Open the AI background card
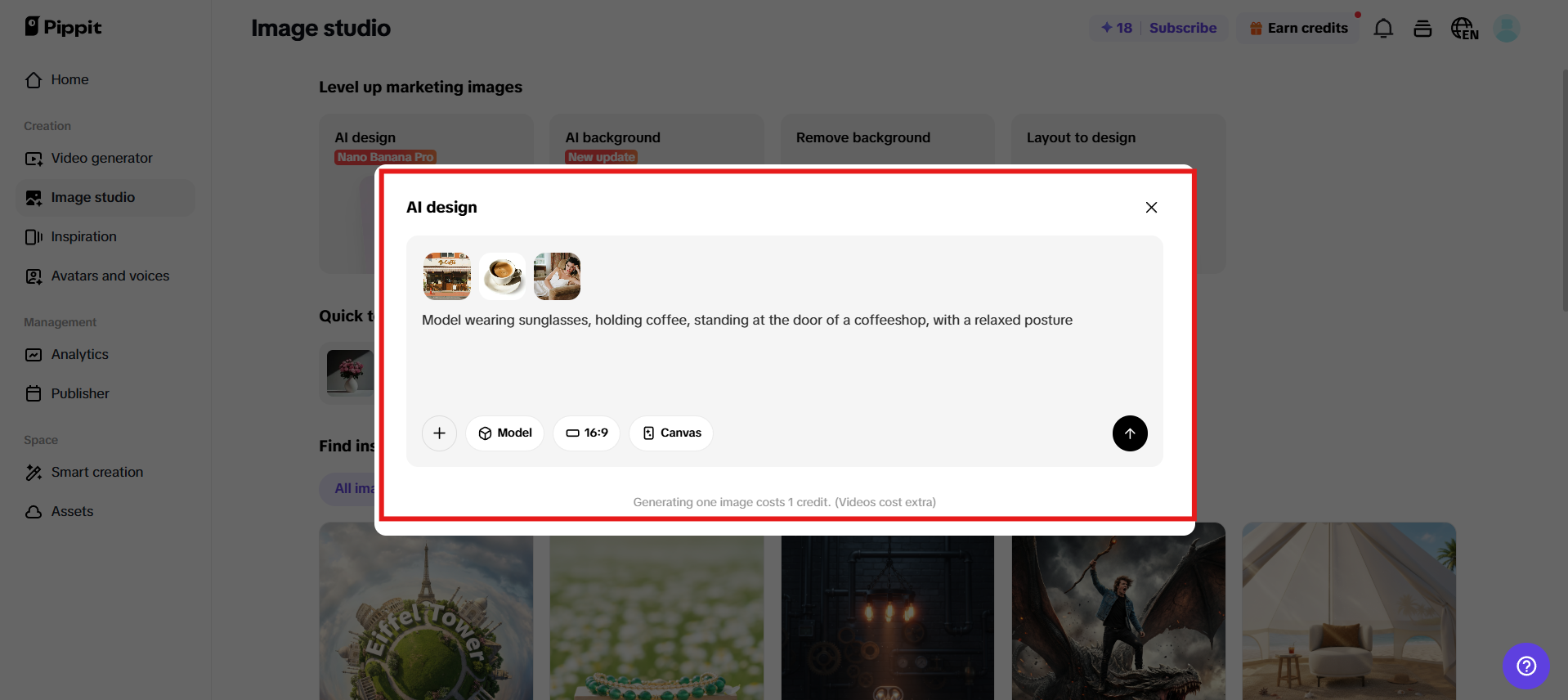The height and width of the screenshot is (700, 1568). 656,139
